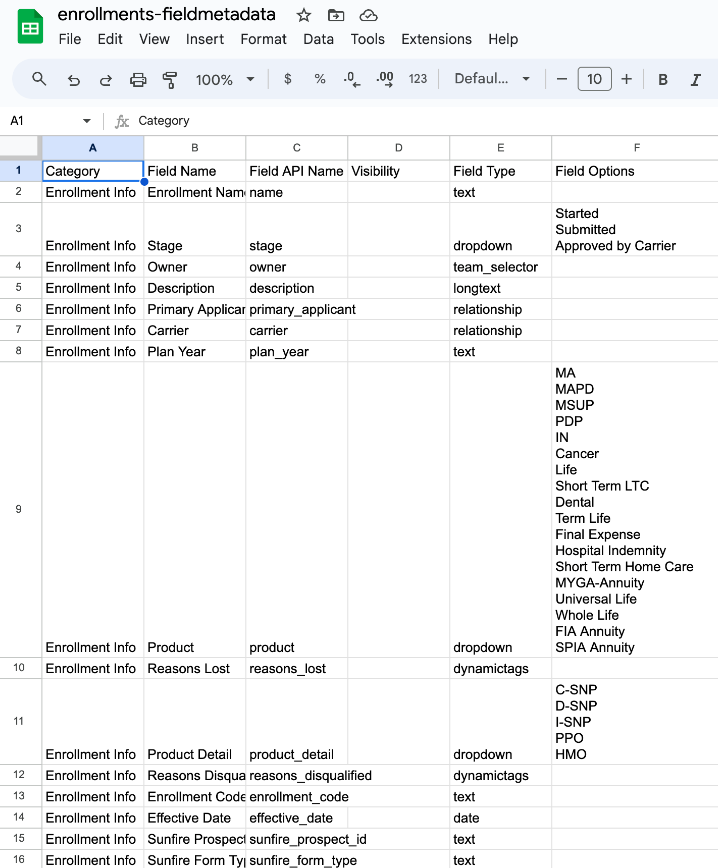The image size is (718, 868).
Task: Check the cloud save status icon
Action: (368, 15)
